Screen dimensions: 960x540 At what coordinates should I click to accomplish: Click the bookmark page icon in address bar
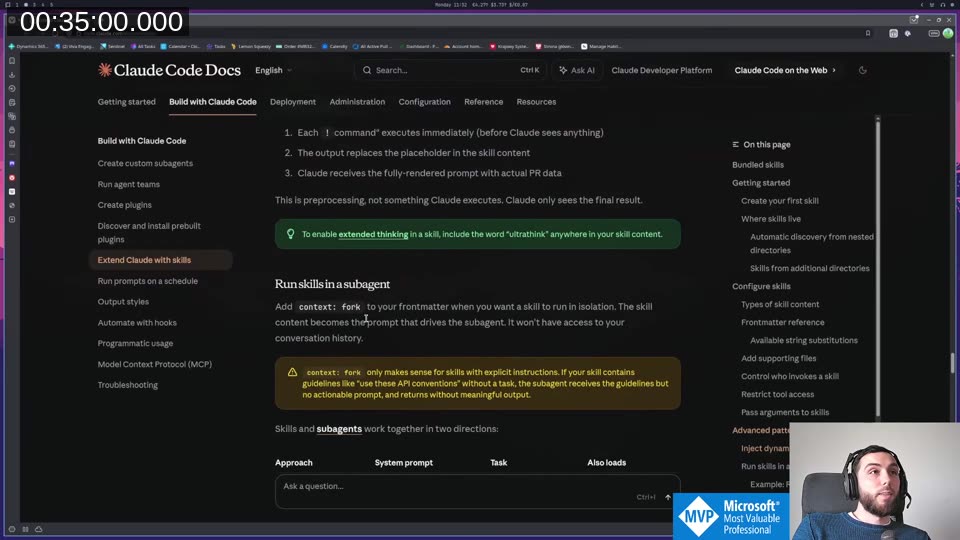(868, 34)
